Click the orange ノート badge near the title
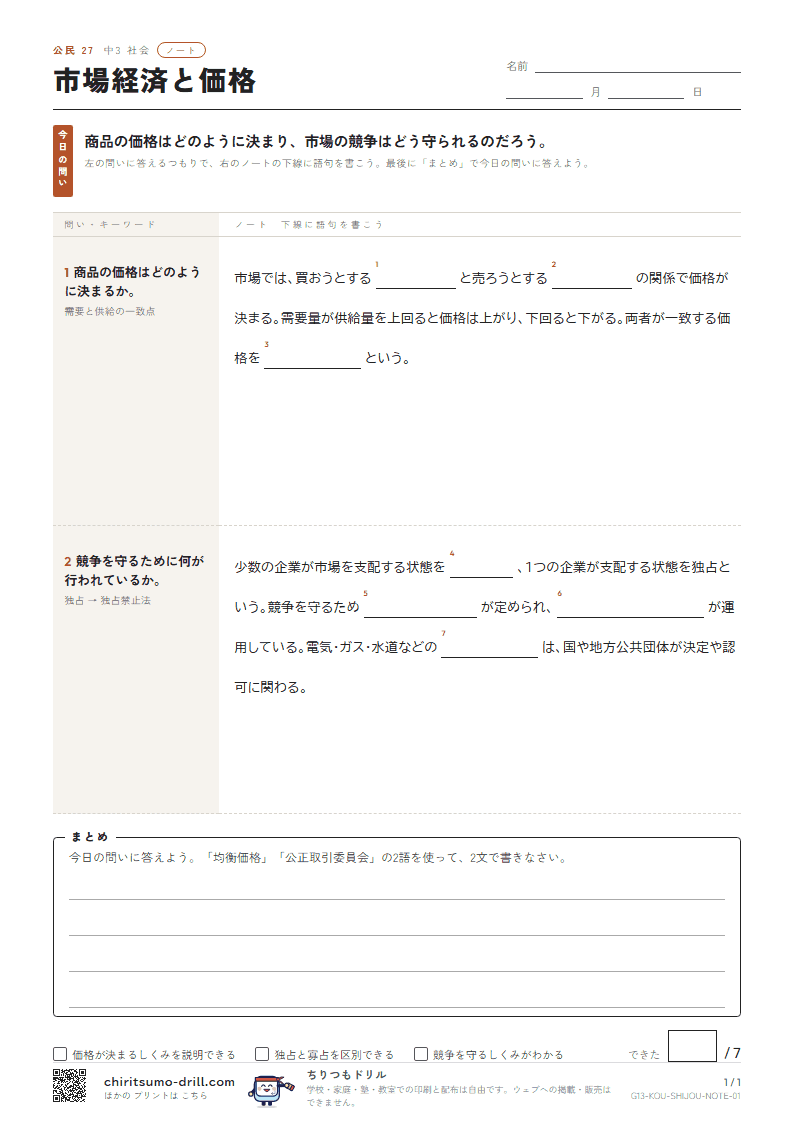The image size is (794, 1123). click(x=181, y=50)
